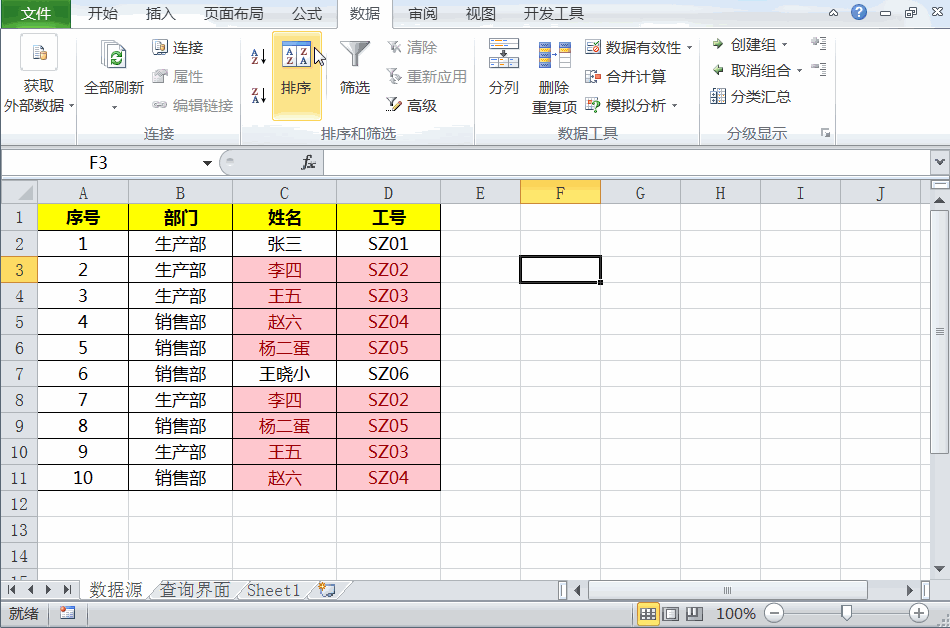Click the vertical scrollbar thumb
950x628 pixels.
(940, 331)
